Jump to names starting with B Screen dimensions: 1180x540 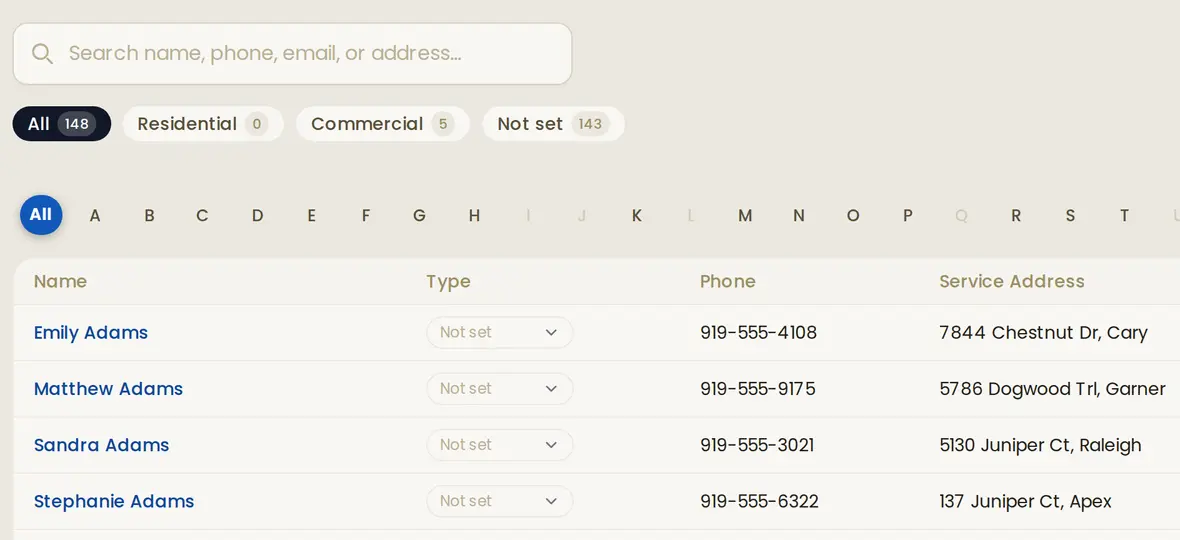coord(149,216)
